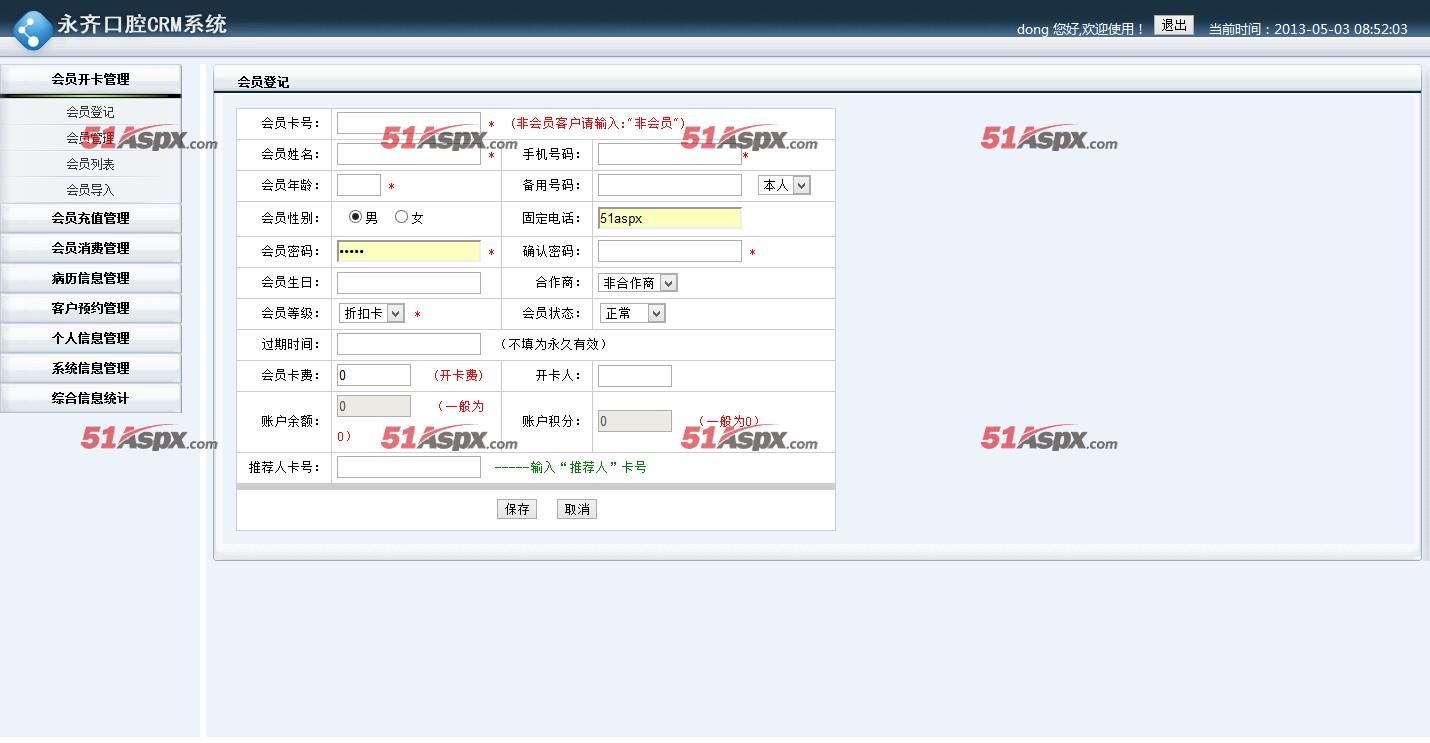Image resolution: width=1430 pixels, height=743 pixels.
Task: Expand the 综合信息统计 menu
Action: click(x=91, y=398)
